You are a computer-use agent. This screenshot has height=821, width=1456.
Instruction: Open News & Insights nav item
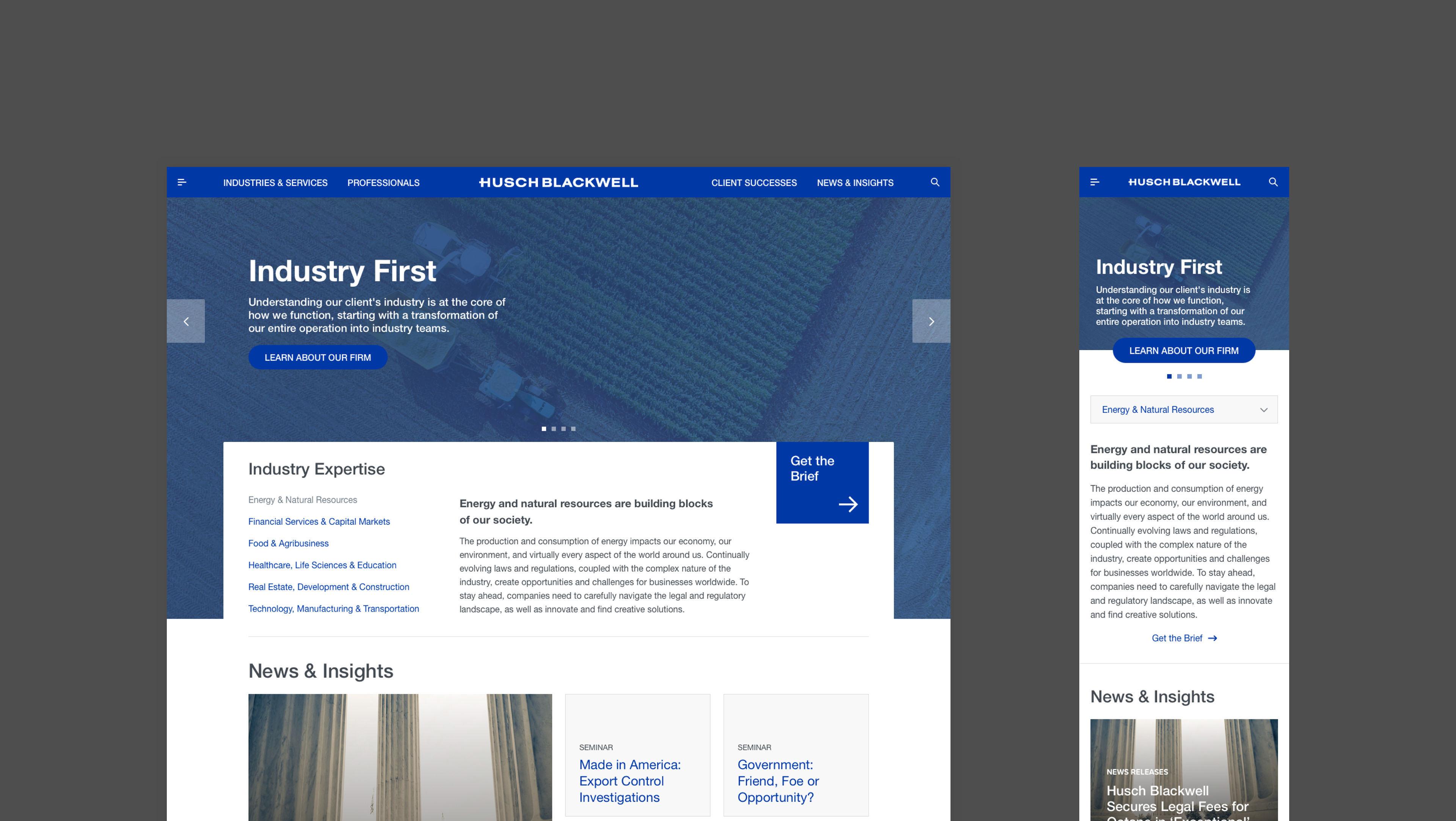pos(855,182)
